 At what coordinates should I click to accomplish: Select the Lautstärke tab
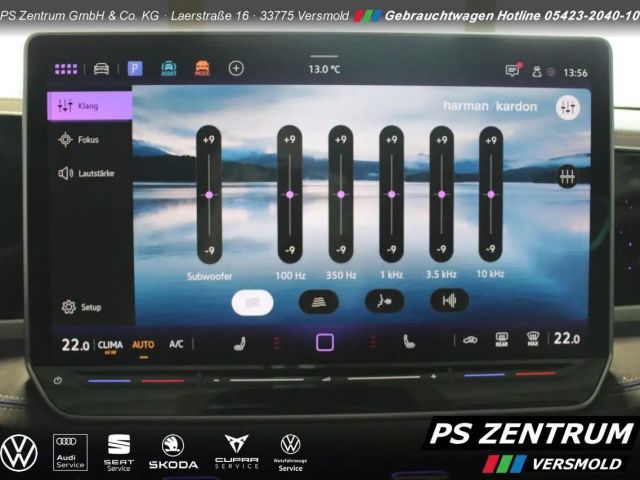click(x=88, y=173)
